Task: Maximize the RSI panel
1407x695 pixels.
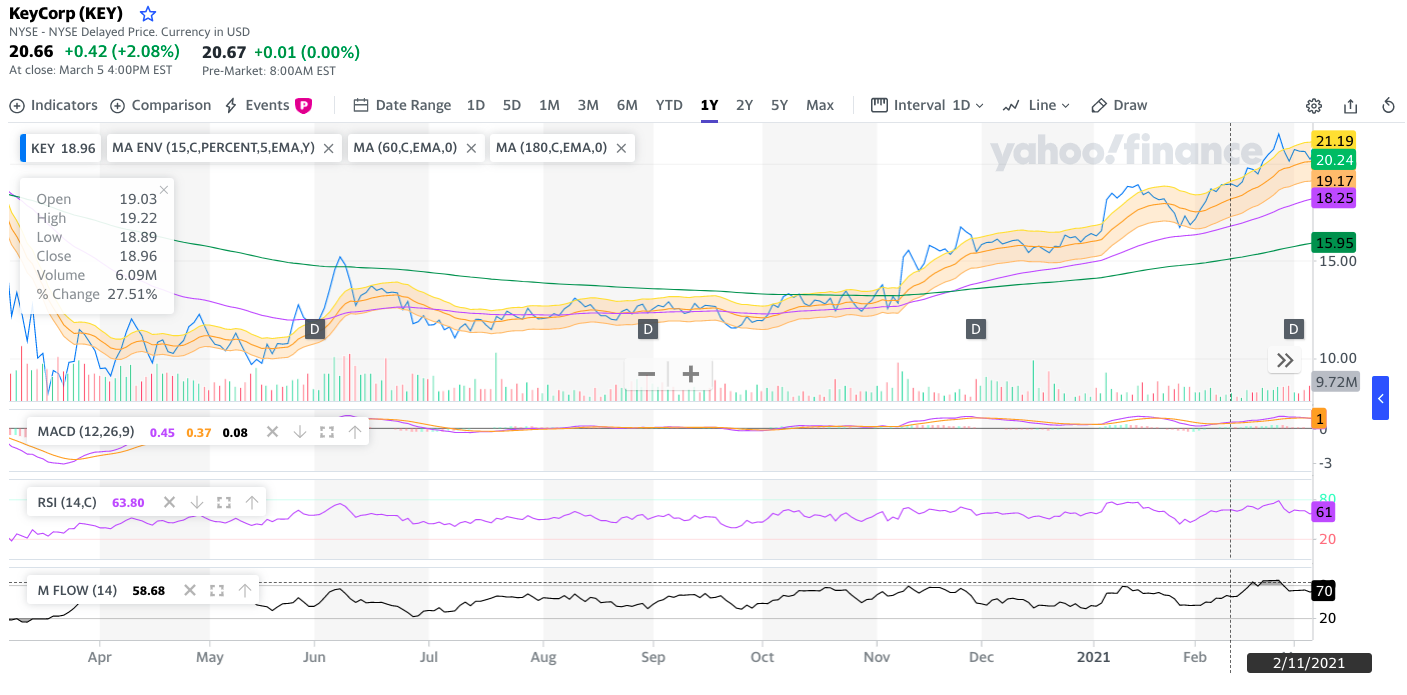Action: (224, 502)
